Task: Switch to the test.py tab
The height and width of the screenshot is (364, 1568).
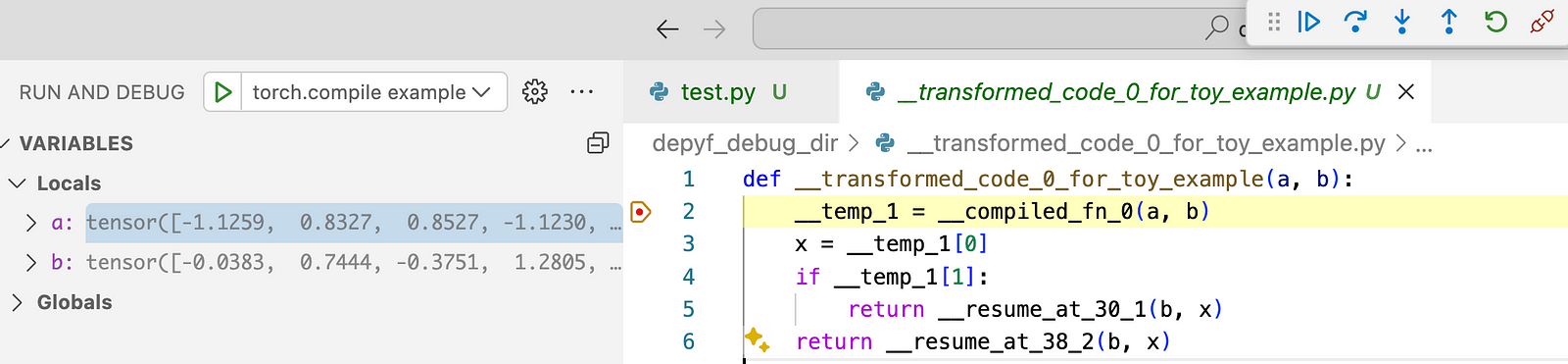Action: [x=718, y=92]
